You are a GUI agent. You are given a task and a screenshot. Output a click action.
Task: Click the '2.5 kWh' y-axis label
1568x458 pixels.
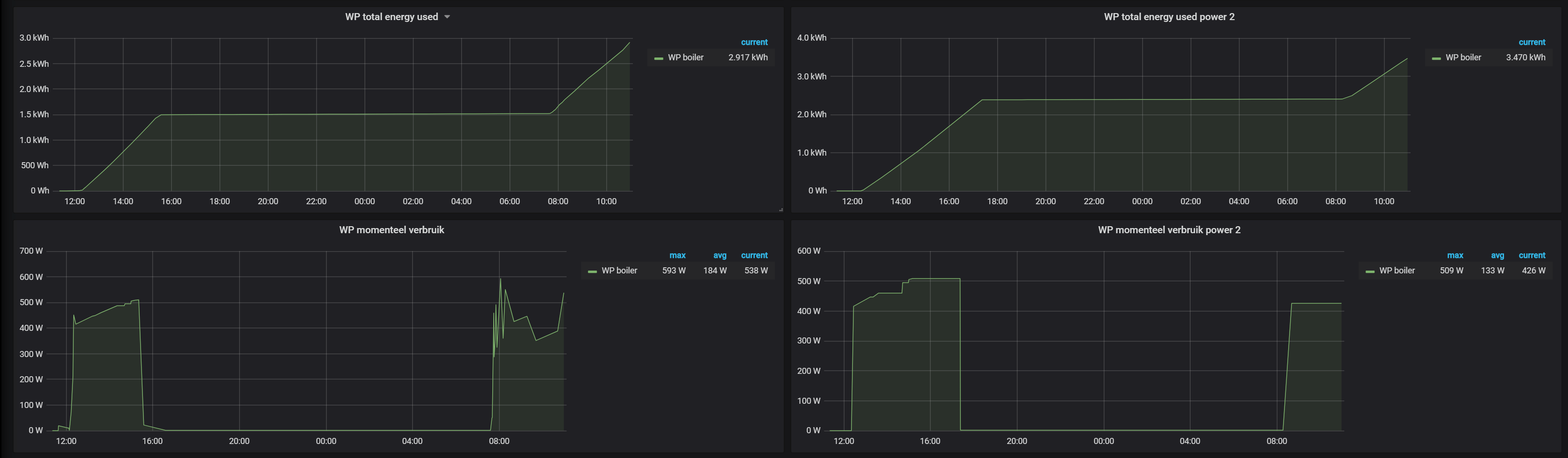[34, 64]
